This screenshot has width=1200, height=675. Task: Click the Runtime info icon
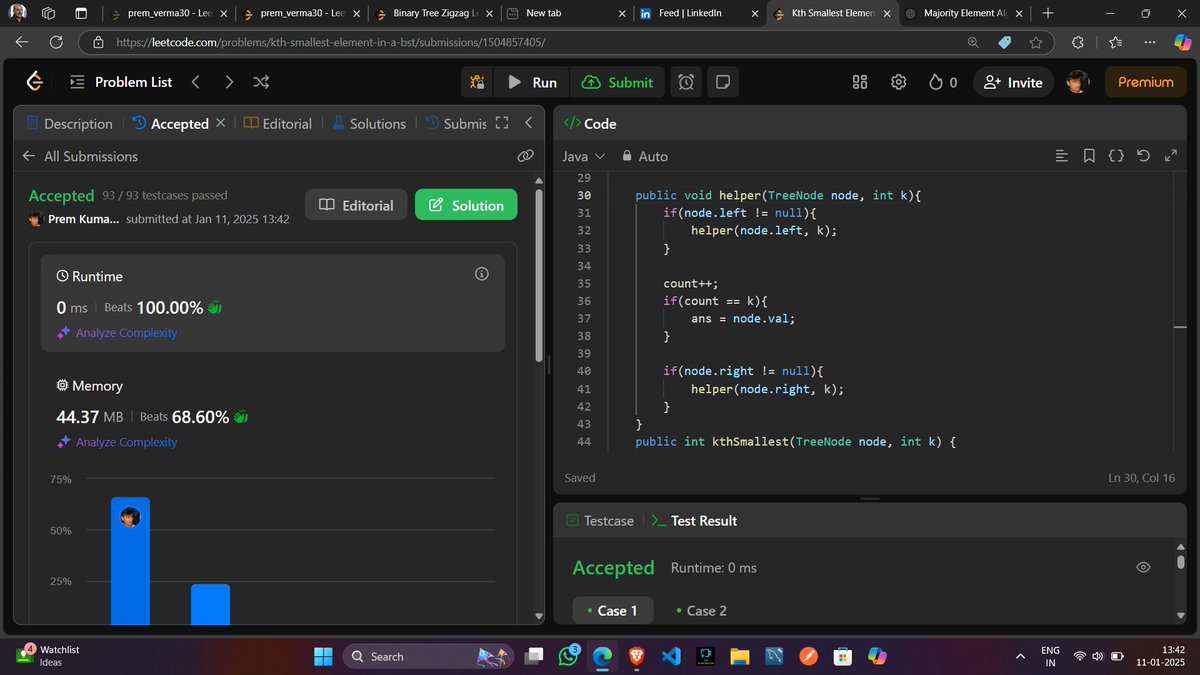[x=482, y=274]
